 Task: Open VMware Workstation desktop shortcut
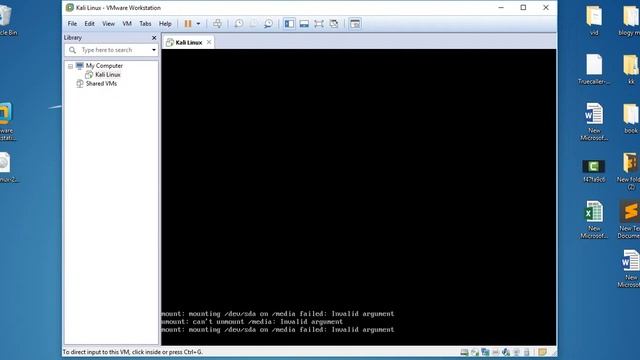click(7, 122)
